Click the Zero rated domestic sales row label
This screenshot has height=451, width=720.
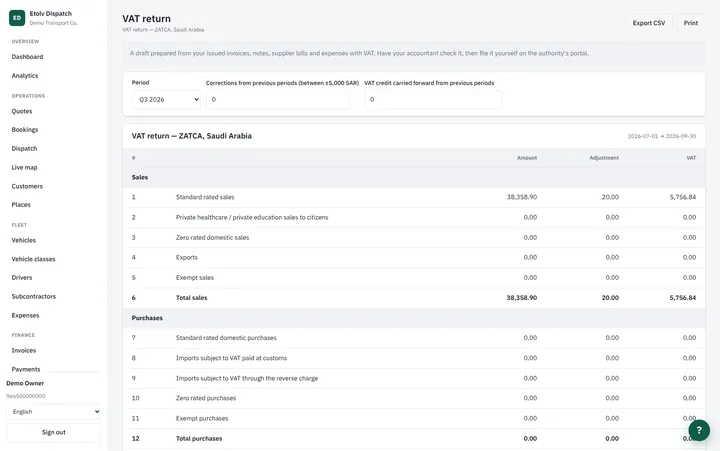tap(212, 237)
